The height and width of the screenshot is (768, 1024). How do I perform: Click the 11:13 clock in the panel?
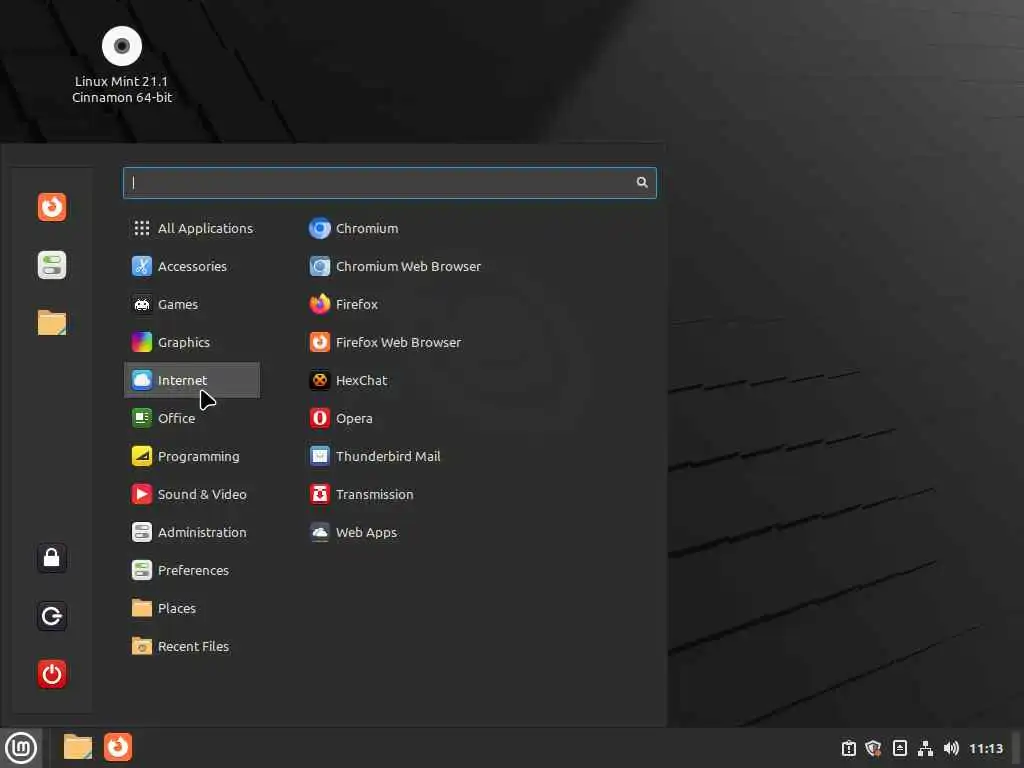point(985,748)
